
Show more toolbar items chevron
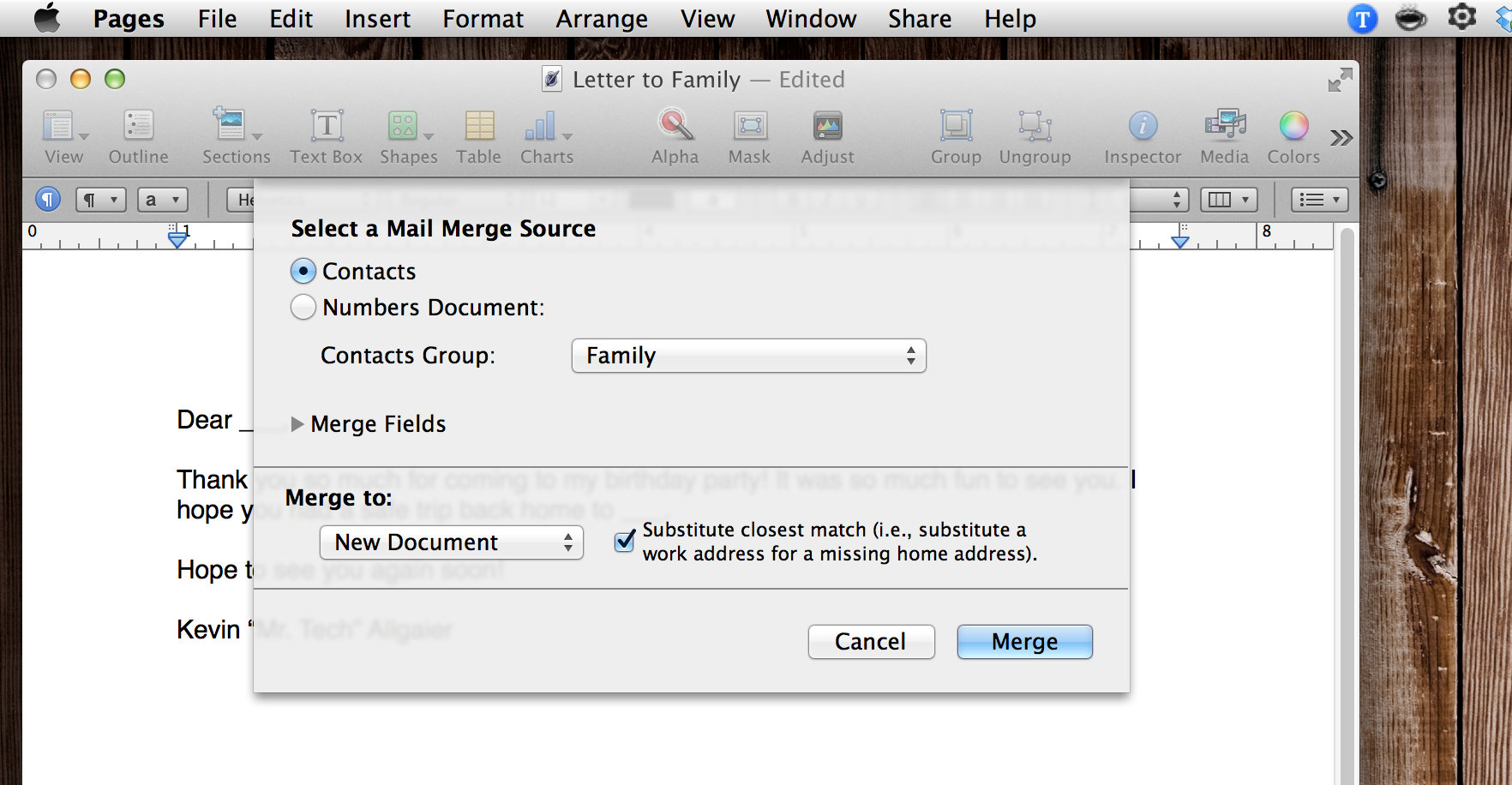pyautogui.click(x=1341, y=137)
